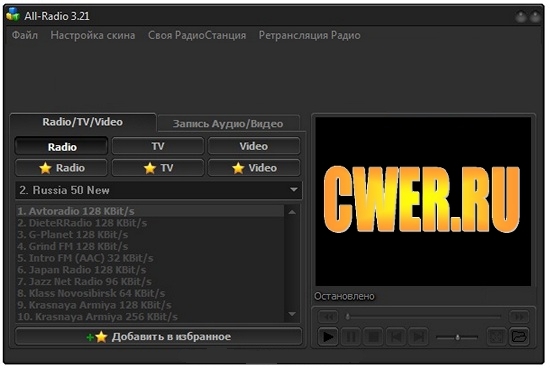
Task: Open the Ретрансляция Радио menu
Action: coord(309,35)
